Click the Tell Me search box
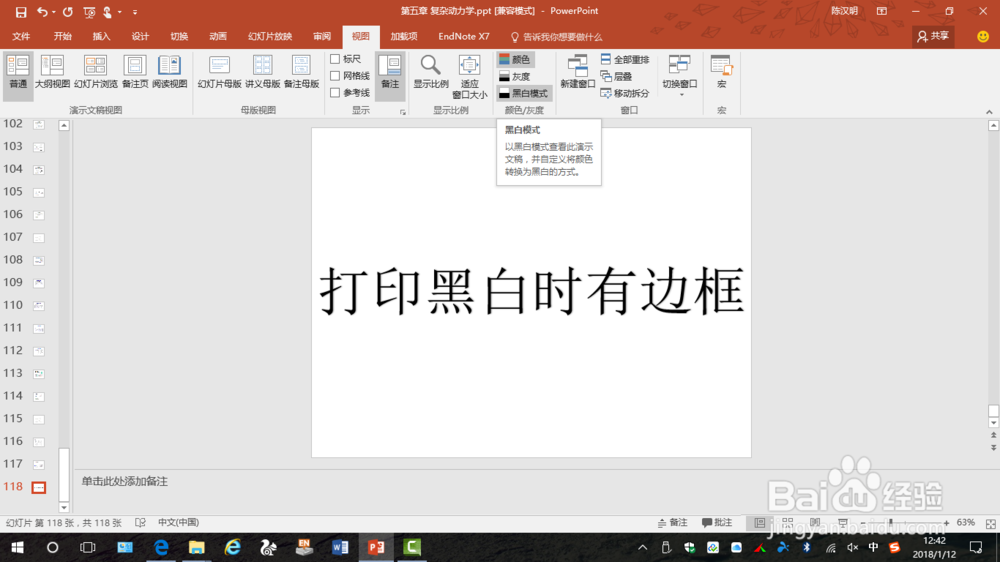Viewport: 1000px width, 562px height. 557,37
